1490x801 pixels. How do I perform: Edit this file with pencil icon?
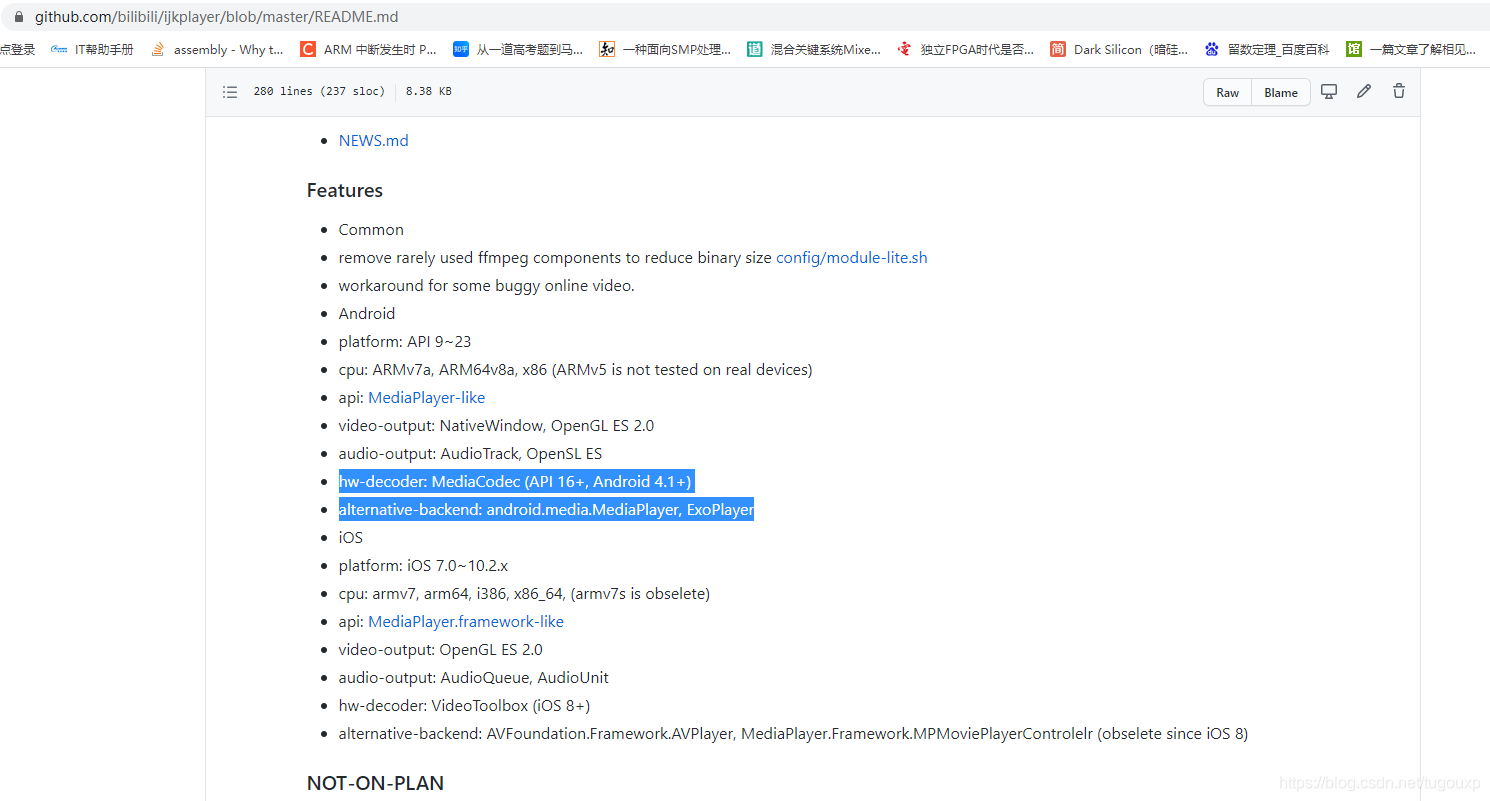1364,91
